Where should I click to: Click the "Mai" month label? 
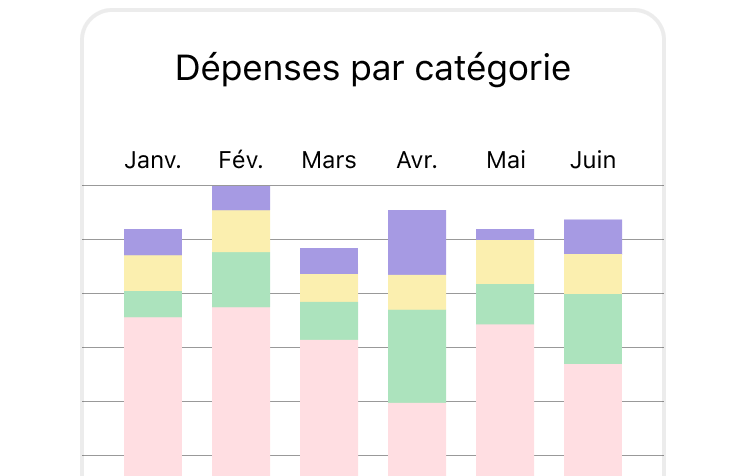[505, 160]
